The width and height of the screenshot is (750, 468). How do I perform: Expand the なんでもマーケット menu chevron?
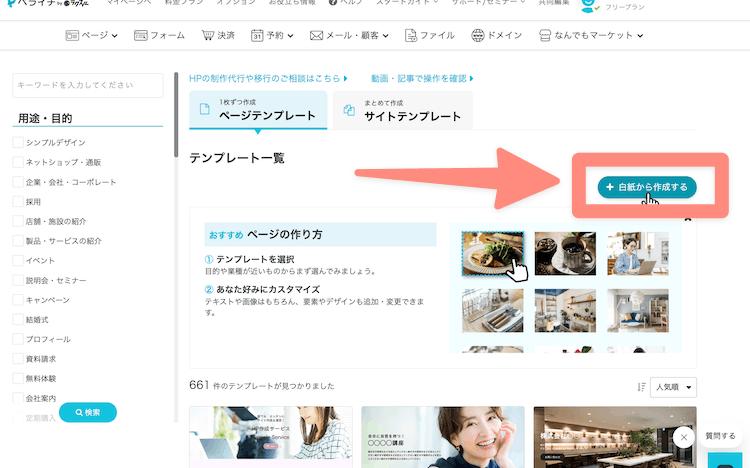640,36
